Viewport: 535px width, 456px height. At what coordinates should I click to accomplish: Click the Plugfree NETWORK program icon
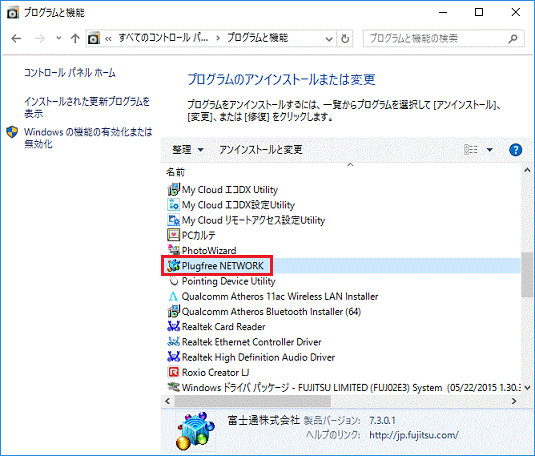coord(173,266)
